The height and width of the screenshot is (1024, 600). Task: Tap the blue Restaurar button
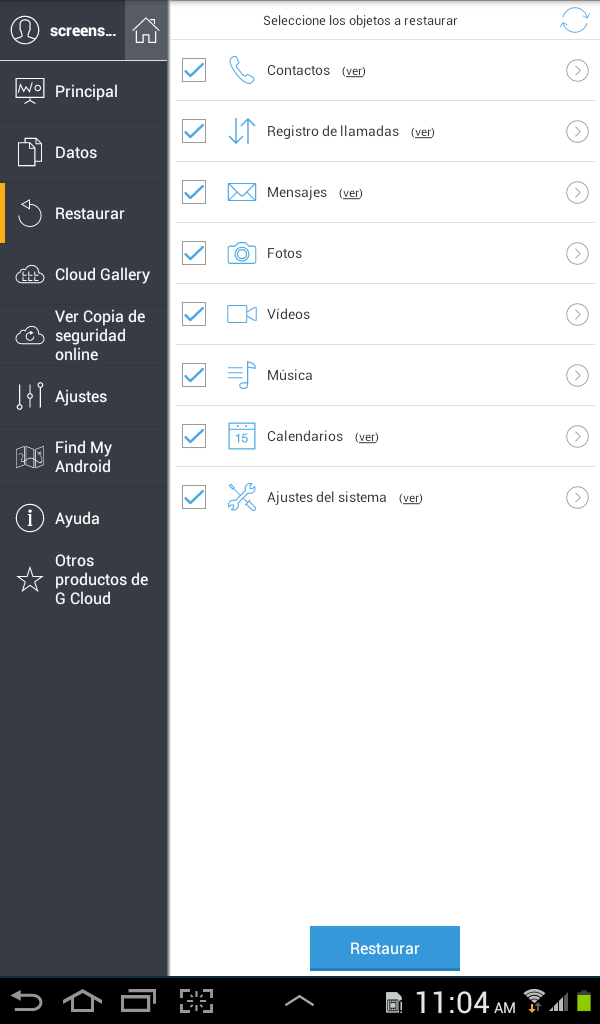tap(385, 948)
